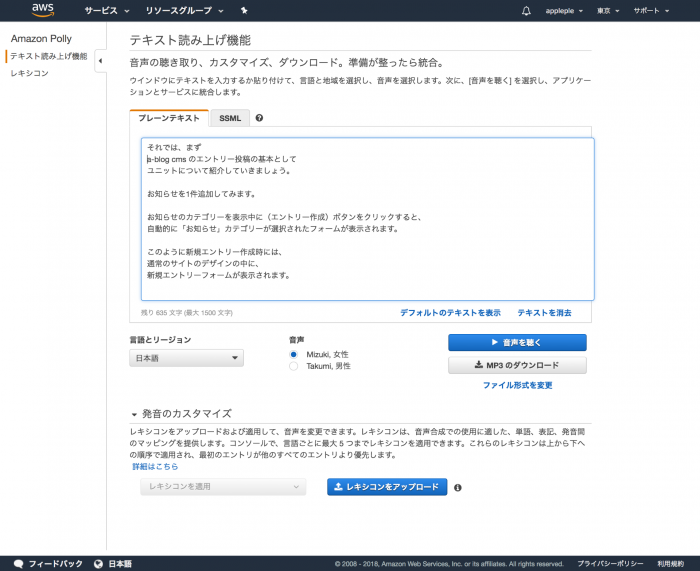Open 利用規約 footer link
This screenshot has height=571, width=700.
coord(670,564)
